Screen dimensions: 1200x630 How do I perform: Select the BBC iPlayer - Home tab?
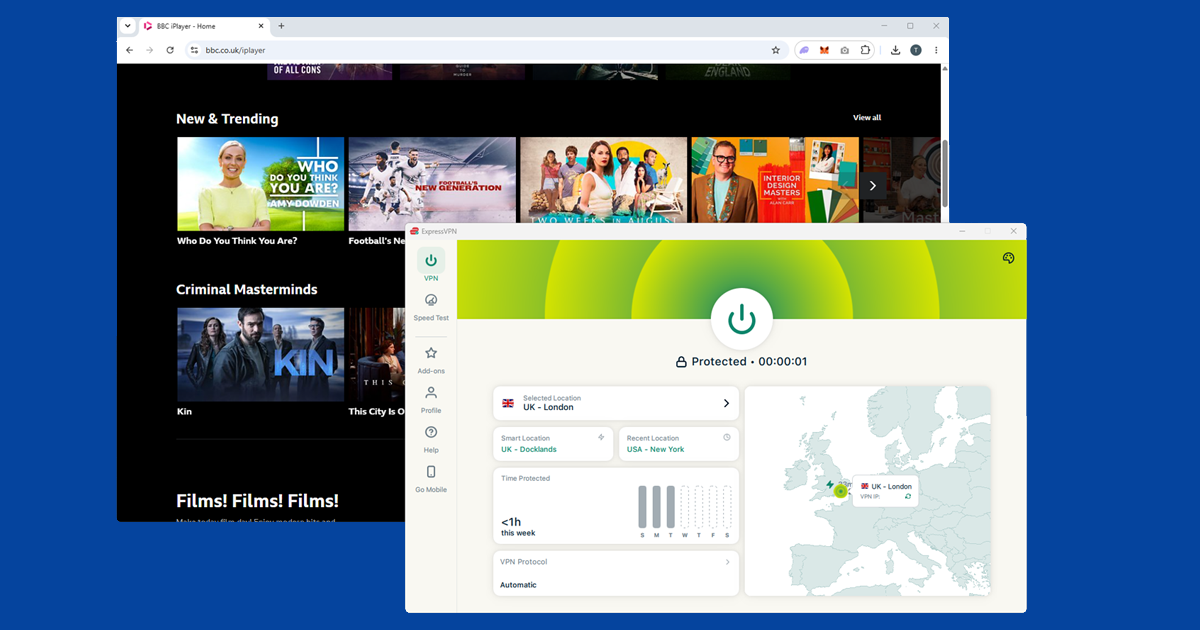(205, 26)
